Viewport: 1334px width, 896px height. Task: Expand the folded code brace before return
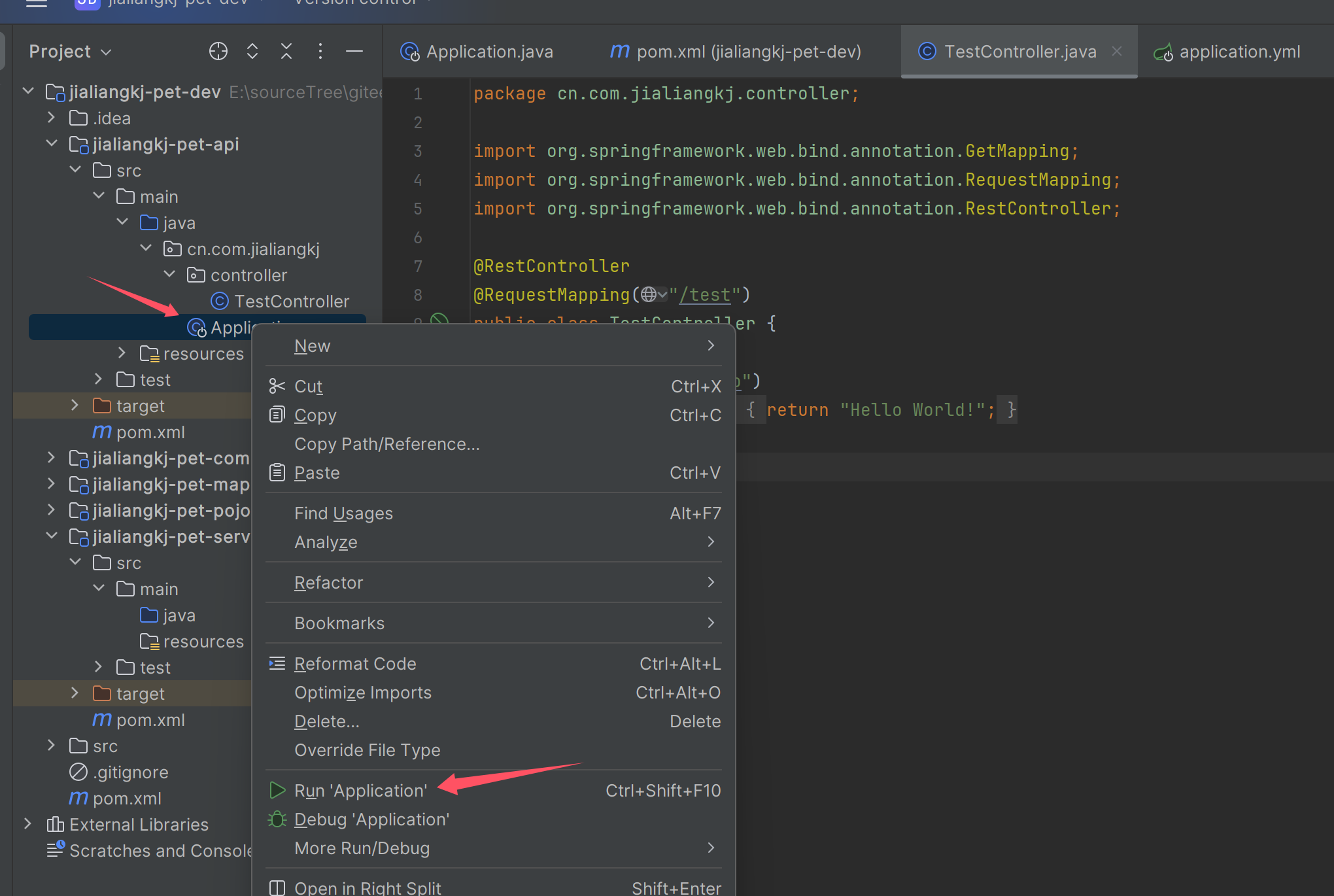click(751, 409)
